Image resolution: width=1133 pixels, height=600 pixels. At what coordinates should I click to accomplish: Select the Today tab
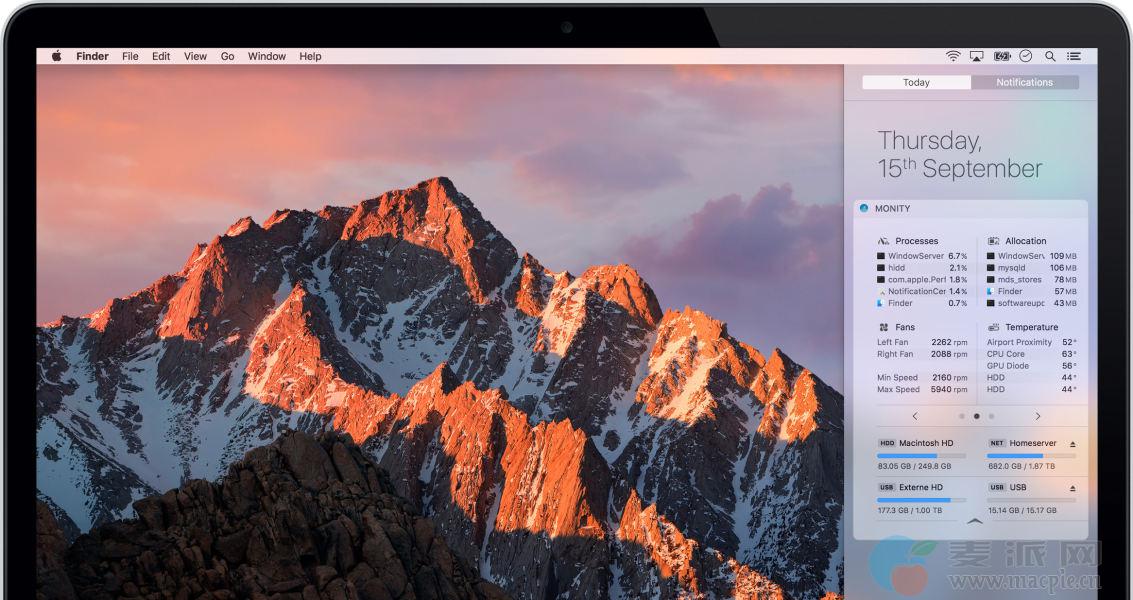click(916, 82)
